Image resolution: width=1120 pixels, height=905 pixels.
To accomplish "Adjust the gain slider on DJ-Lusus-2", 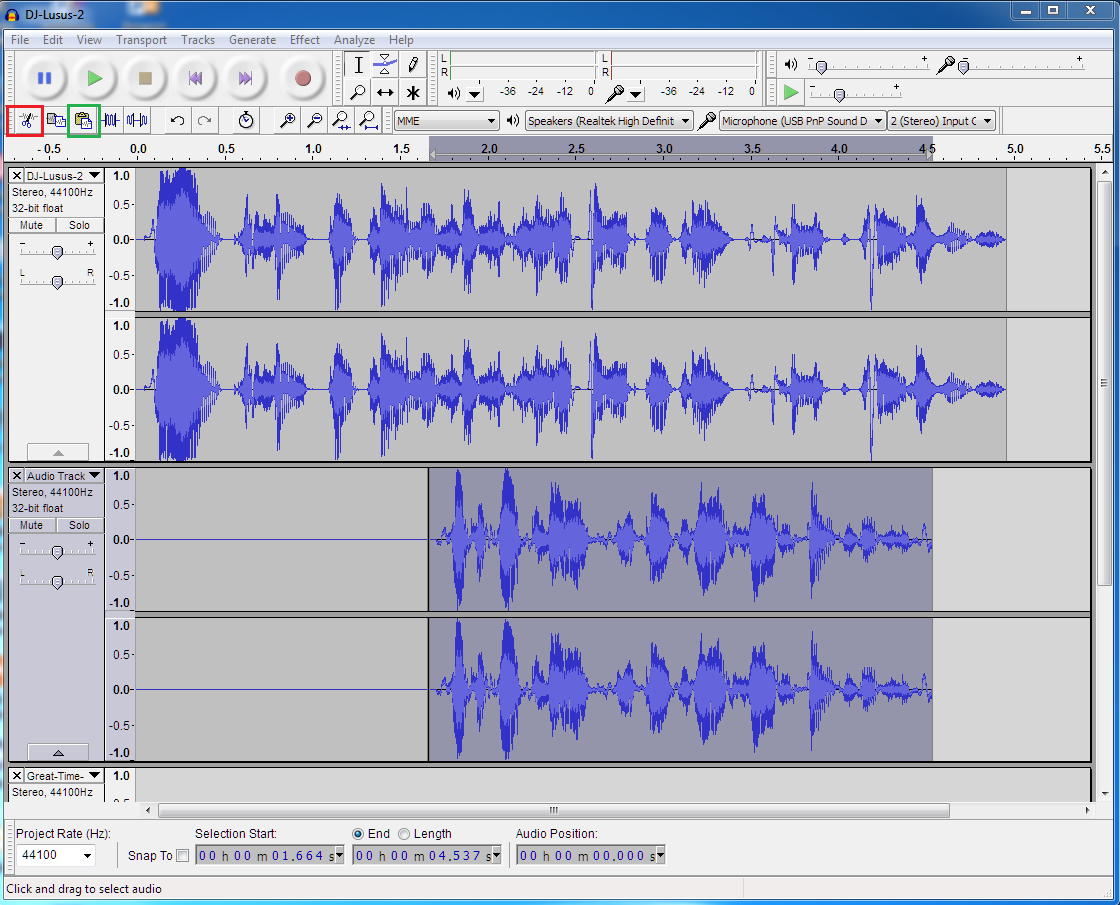I will (x=57, y=250).
